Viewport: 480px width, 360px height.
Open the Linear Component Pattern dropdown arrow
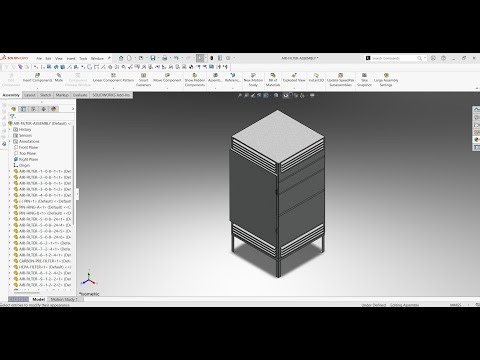point(113,88)
